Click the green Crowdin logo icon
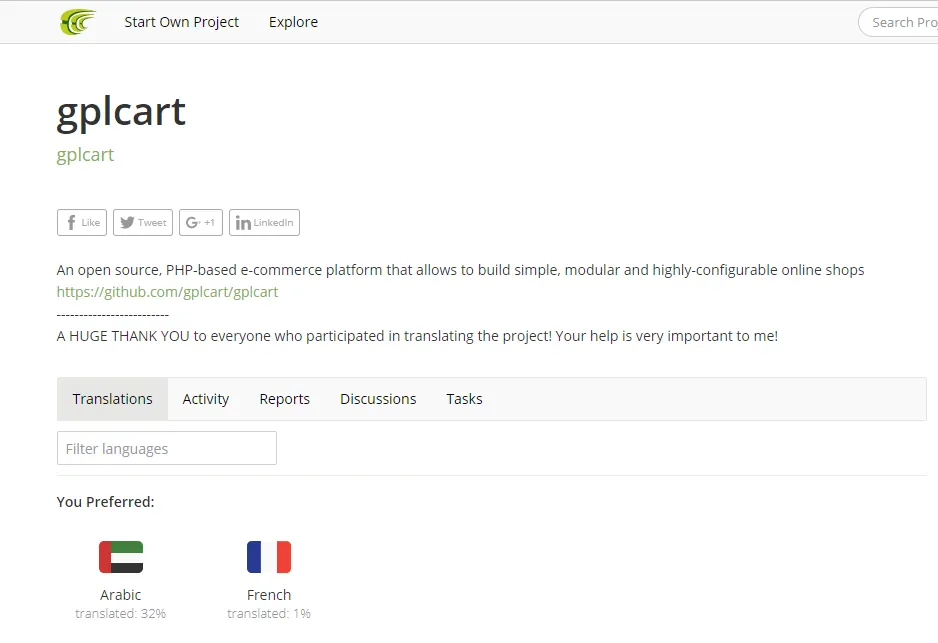The image size is (938, 643). pyautogui.click(x=78, y=22)
